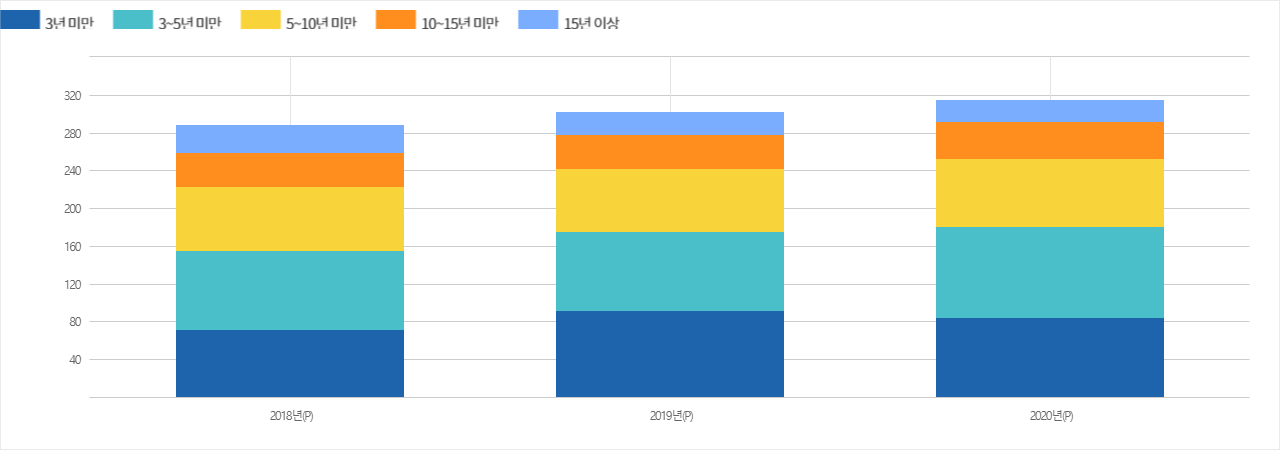Click the 2018년(P) axis label
1280x450 pixels.
click(291, 416)
